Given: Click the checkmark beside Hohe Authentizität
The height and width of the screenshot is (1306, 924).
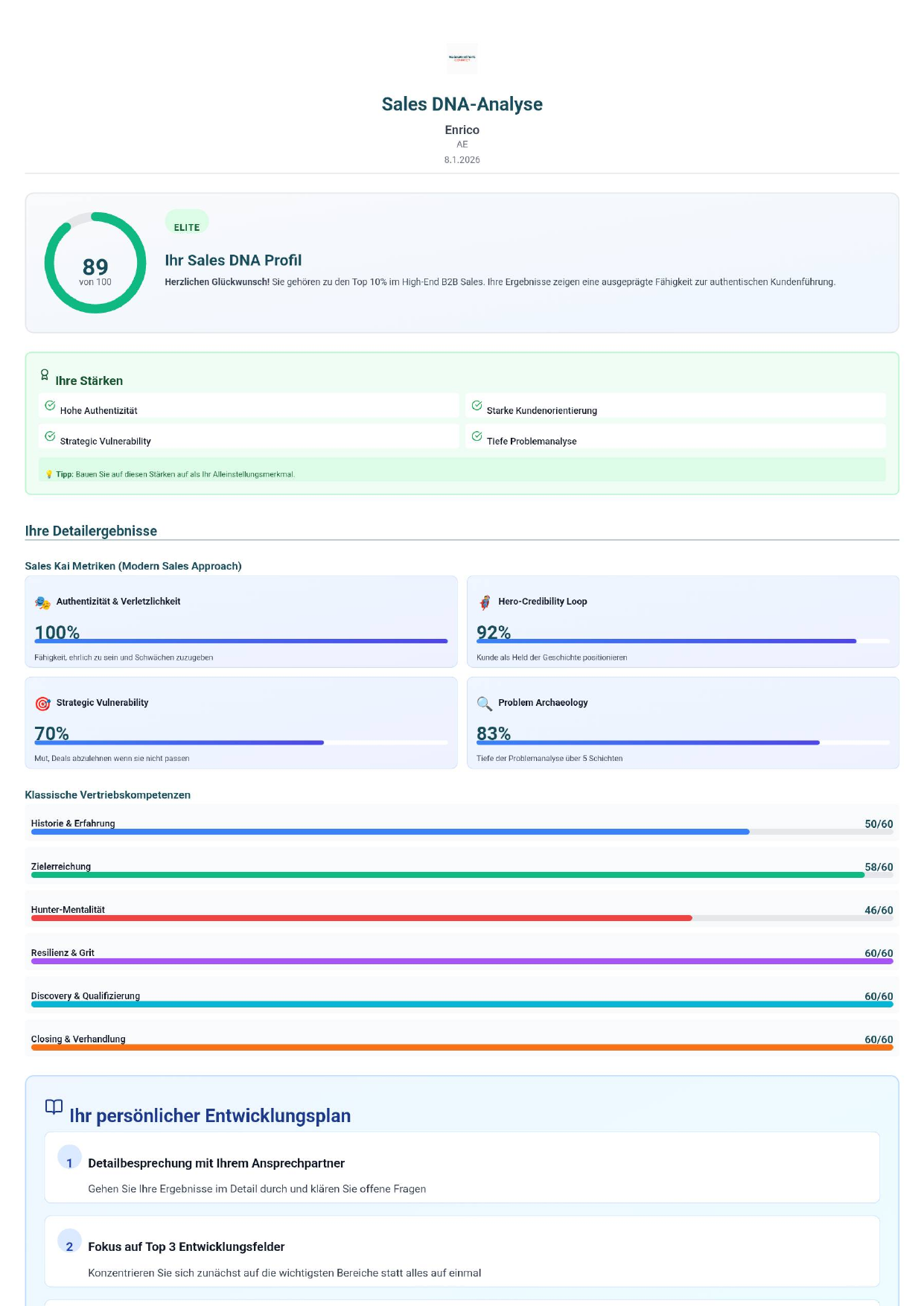Looking at the screenshot, I should point(50,406).
